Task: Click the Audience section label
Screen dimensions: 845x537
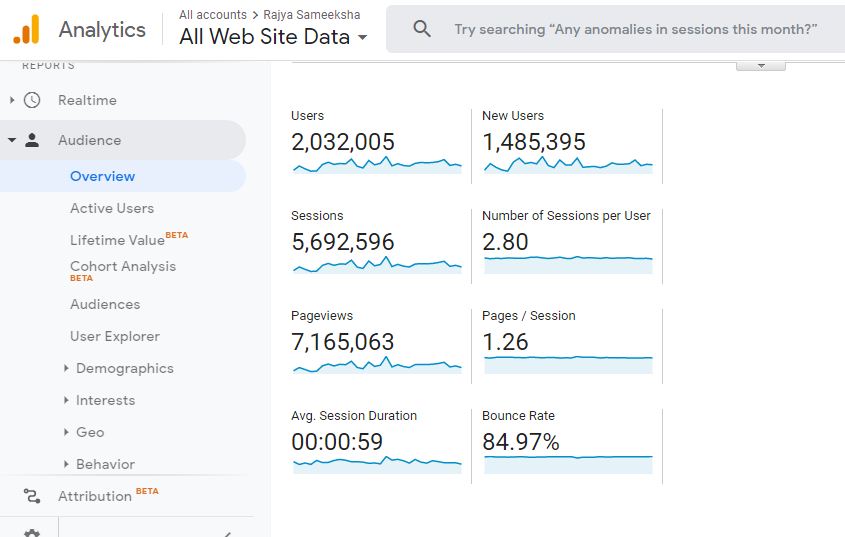Action: tap(89, 140)
